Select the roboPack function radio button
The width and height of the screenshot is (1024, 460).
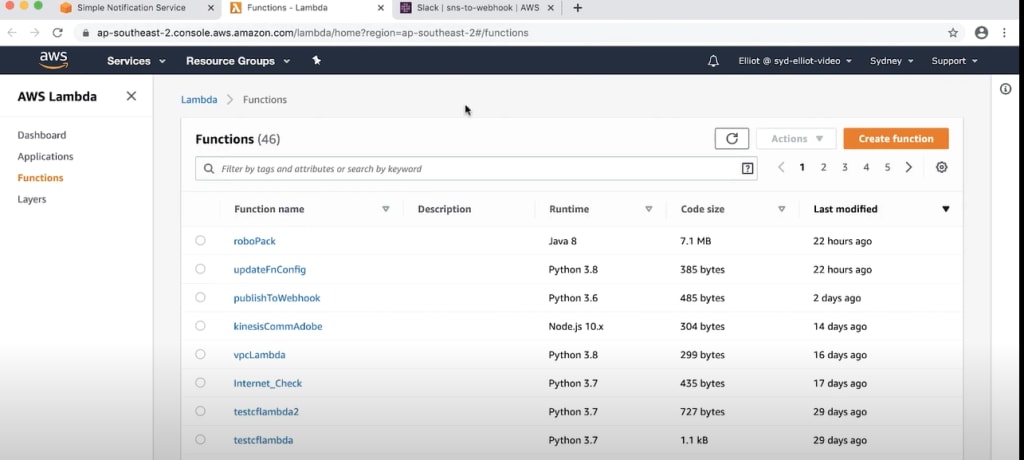click(x=200, y=240)
